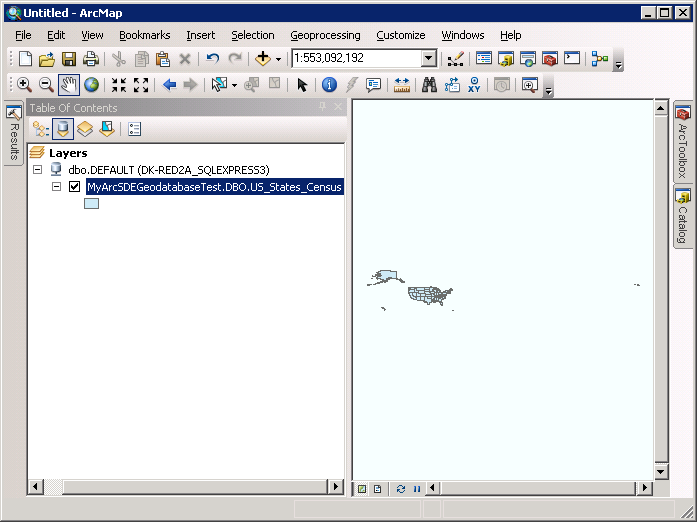Screen dimensions: 697x522
Task: Open Go To XY tool
Action: coord(474,84)
